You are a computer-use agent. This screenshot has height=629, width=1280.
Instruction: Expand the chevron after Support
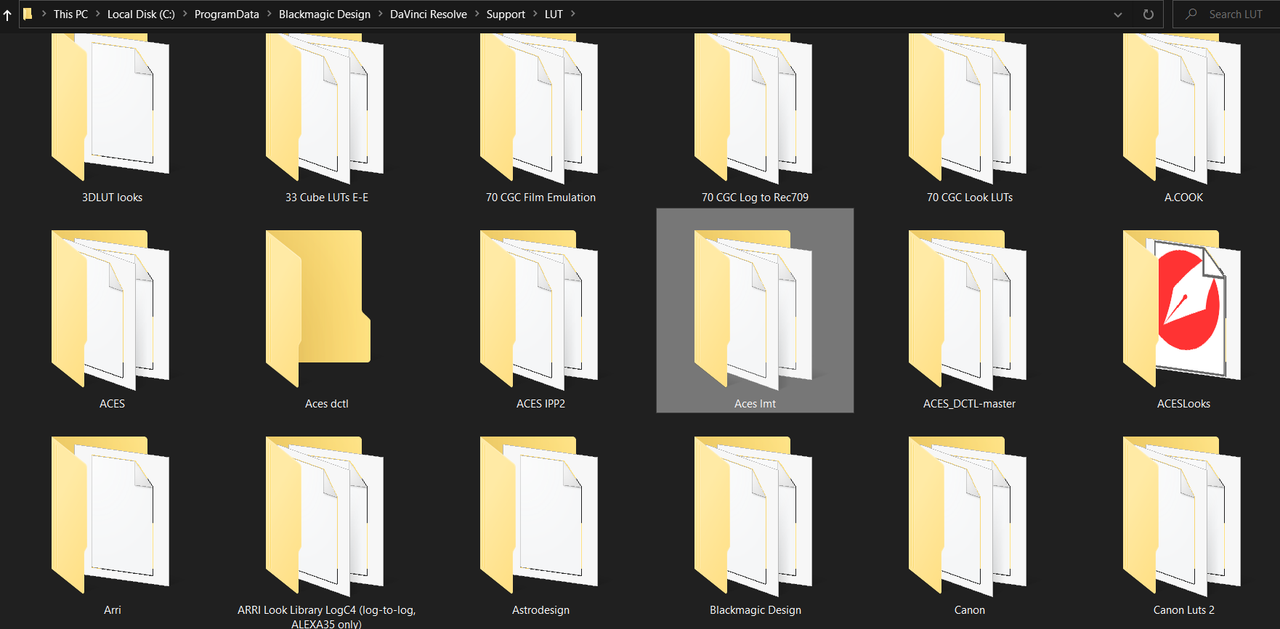click(535, 15)
